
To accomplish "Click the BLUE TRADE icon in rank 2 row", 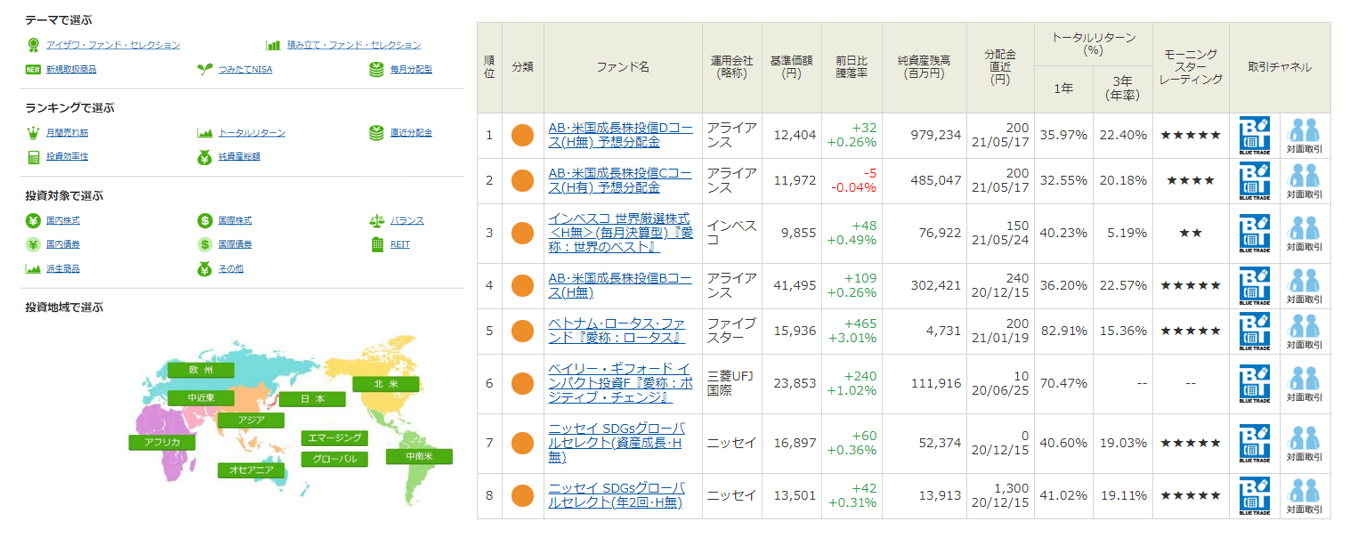I will pos(1254,181).
